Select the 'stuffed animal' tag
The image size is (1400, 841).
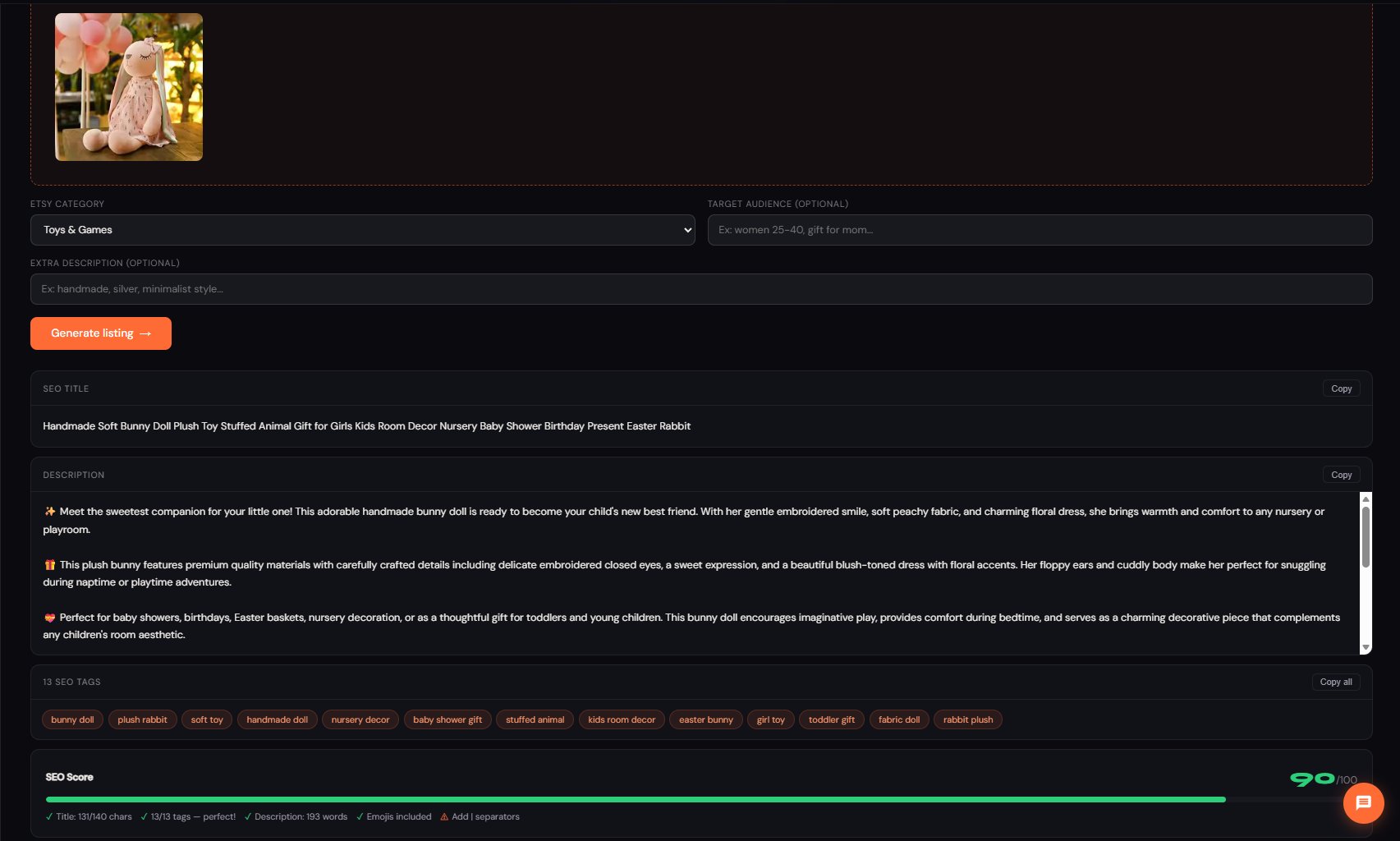tap(535, 719)
